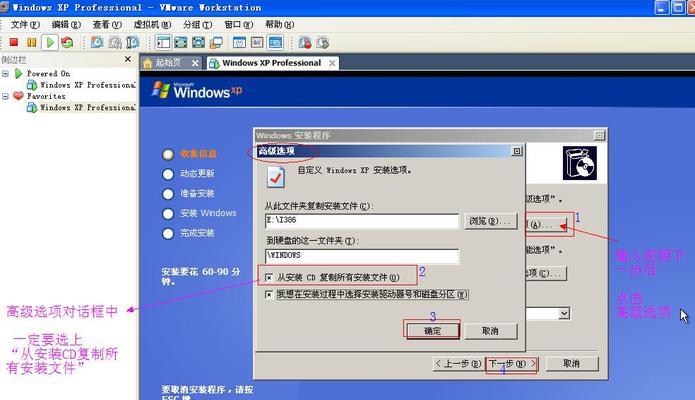The width and height of the screenshot is (695, 400).
Task: Click the Quick Switch mode toolbar icon
Action: pyautogui.click(x=198, y=43)
